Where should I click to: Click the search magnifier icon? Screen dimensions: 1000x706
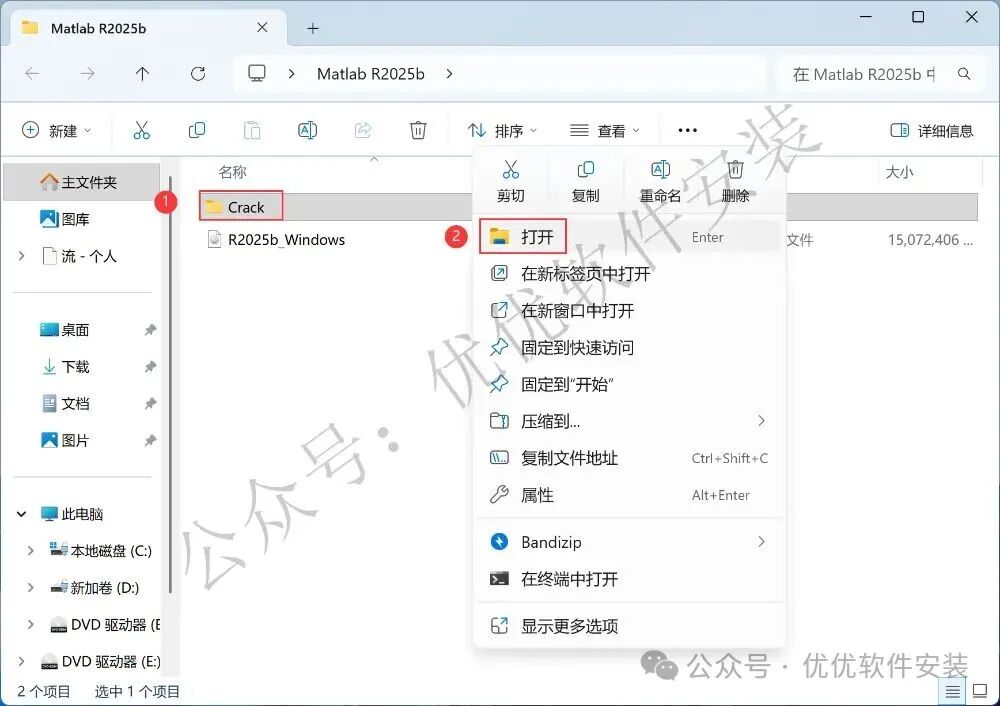(964, 74)
